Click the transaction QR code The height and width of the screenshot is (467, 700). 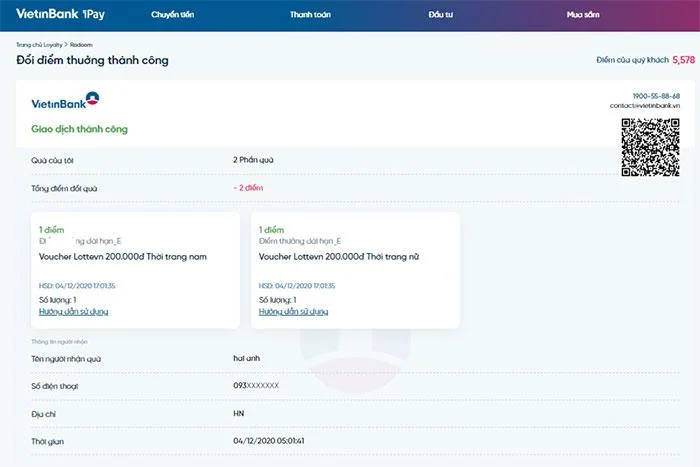tap(650, 147)
